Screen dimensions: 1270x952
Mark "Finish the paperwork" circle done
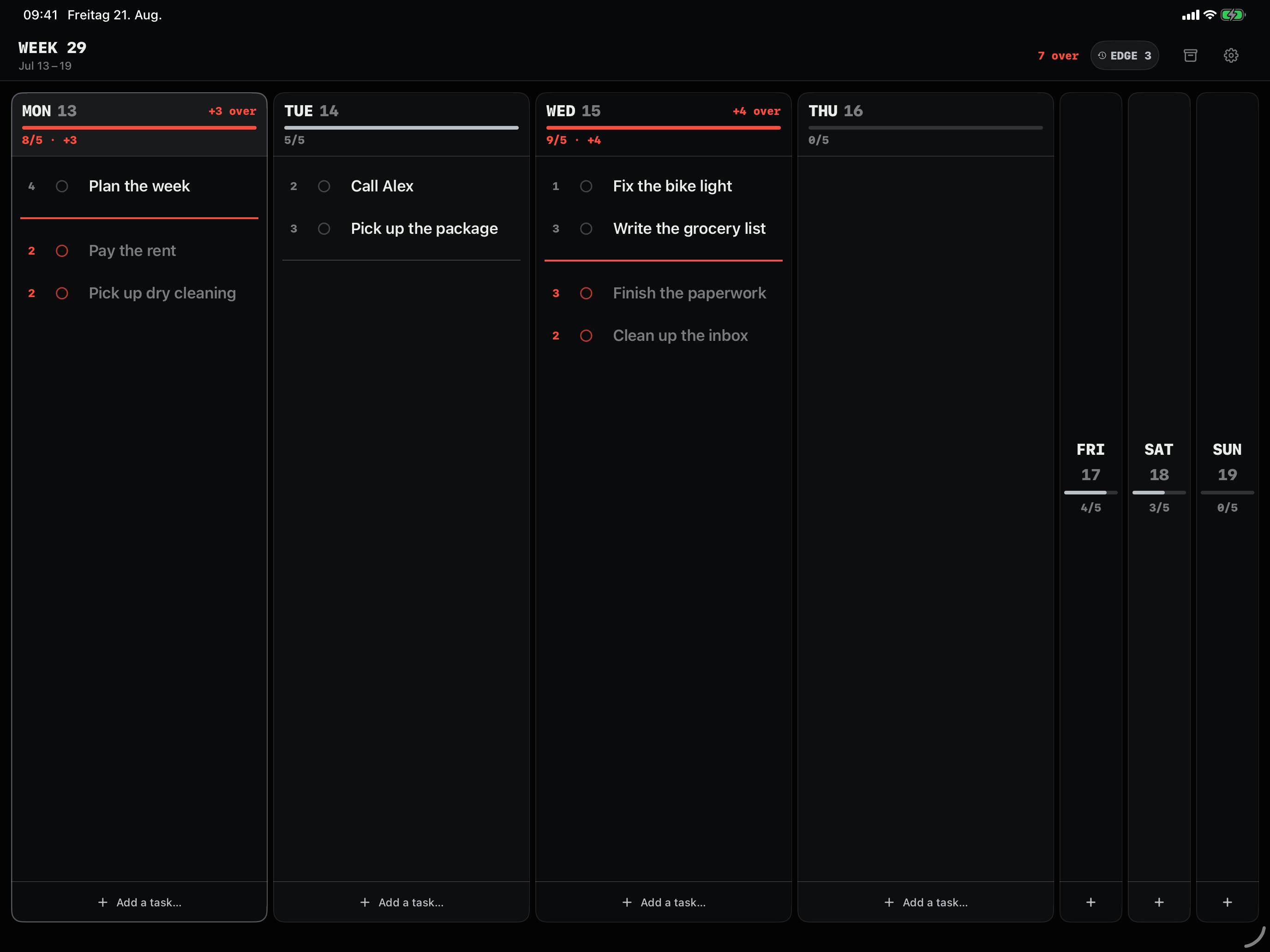586,293
